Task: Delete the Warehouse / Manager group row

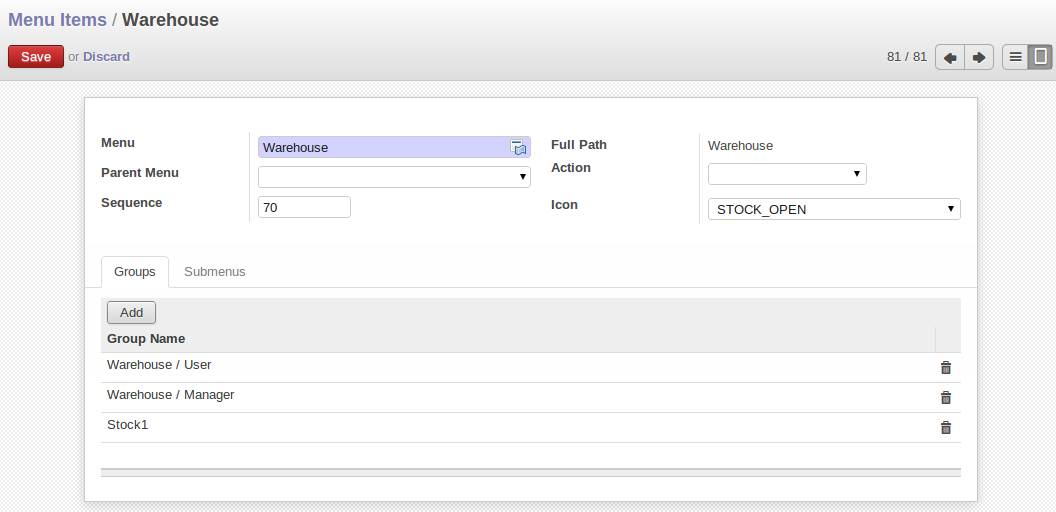Action: pos(945,398)
